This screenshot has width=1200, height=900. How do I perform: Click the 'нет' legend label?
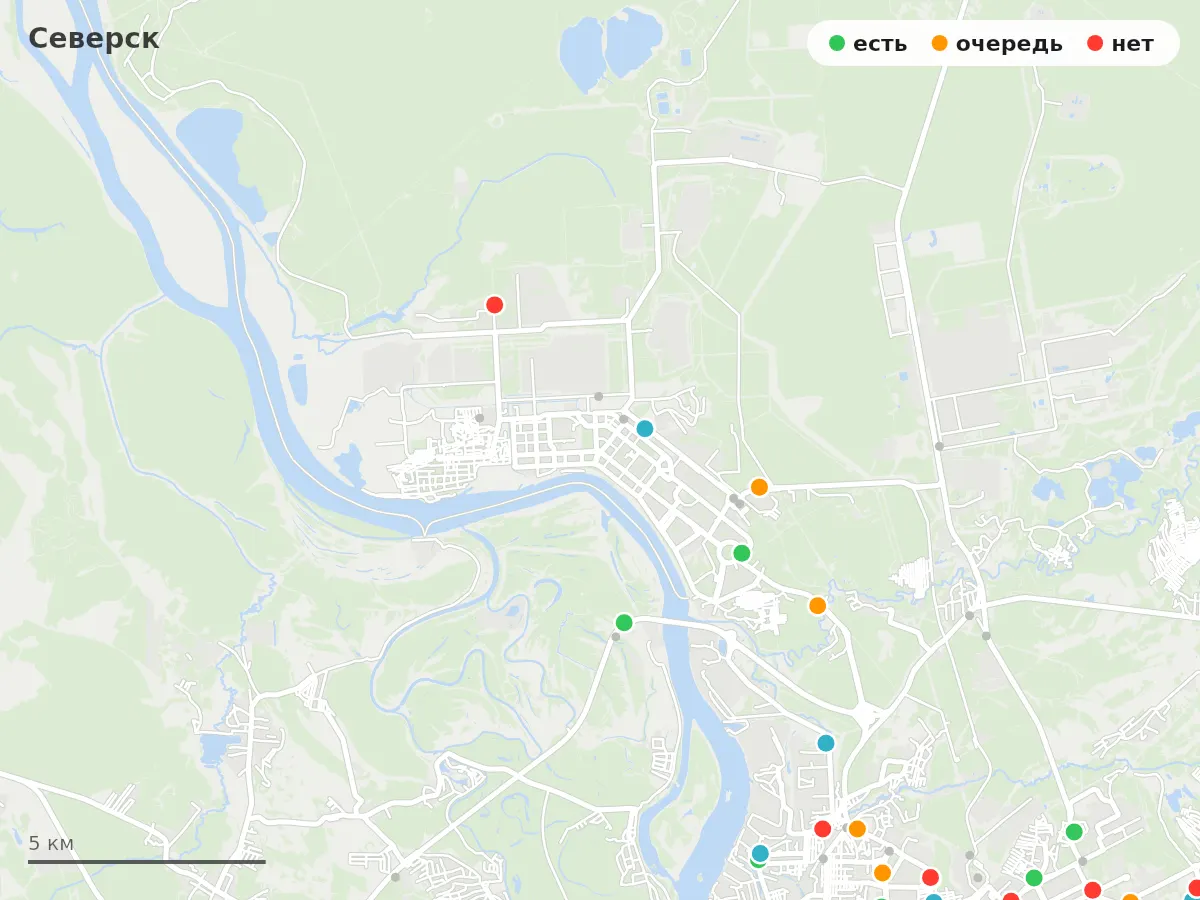tap(1132, 44)
